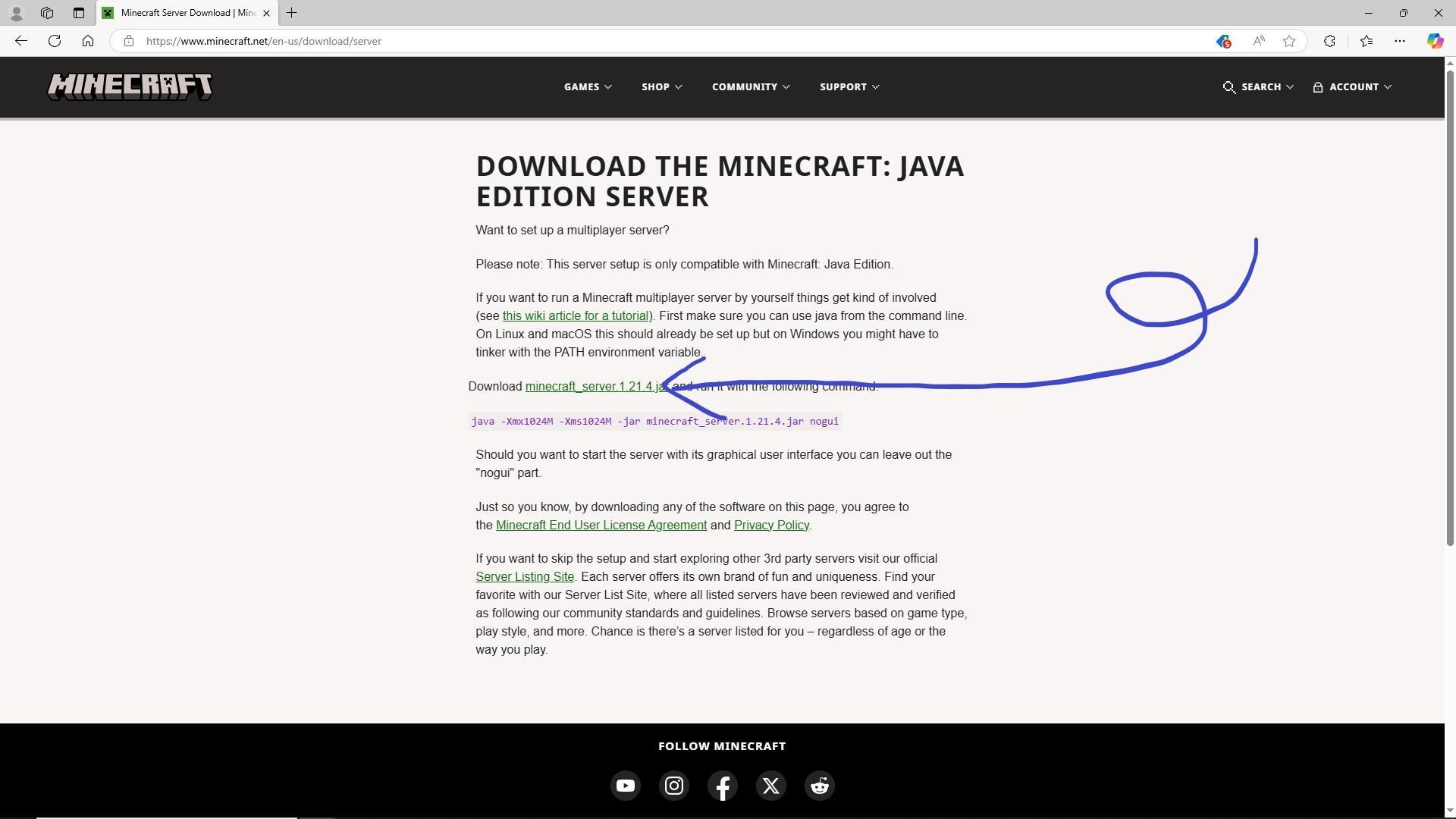1456x819 pixels.
Task: Open Copilot in the browser toolbar
Action: tap(1435, 40)
